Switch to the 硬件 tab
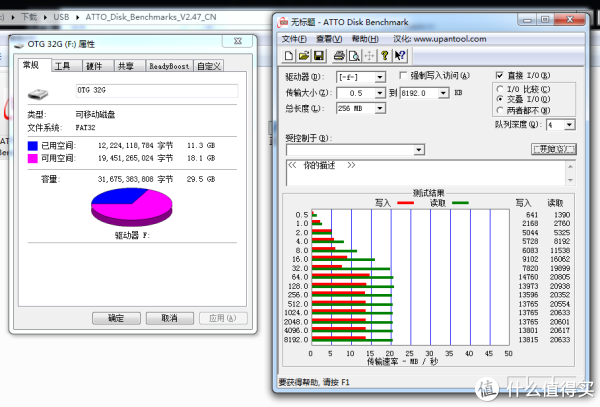The height and width of the screenshot is (407, 600). 98,66
